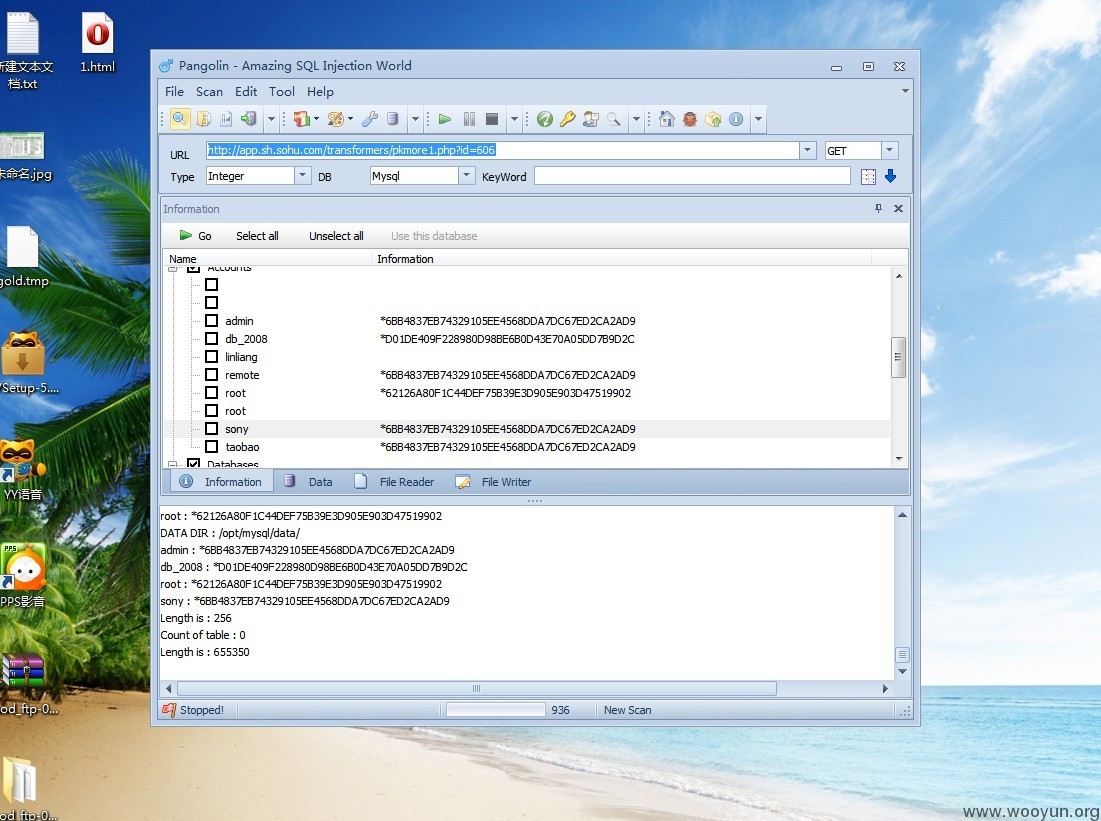Click the Go button
The image size is (1101, 821).
(x=196, y=236)
